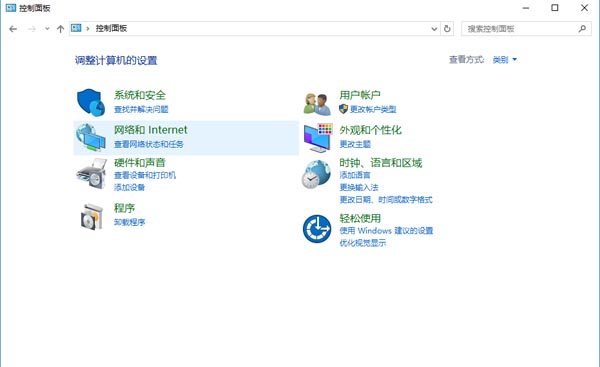The image size is (600, 367).
Task: Click the 更换输入法 link
Action: tap(359, 188)
